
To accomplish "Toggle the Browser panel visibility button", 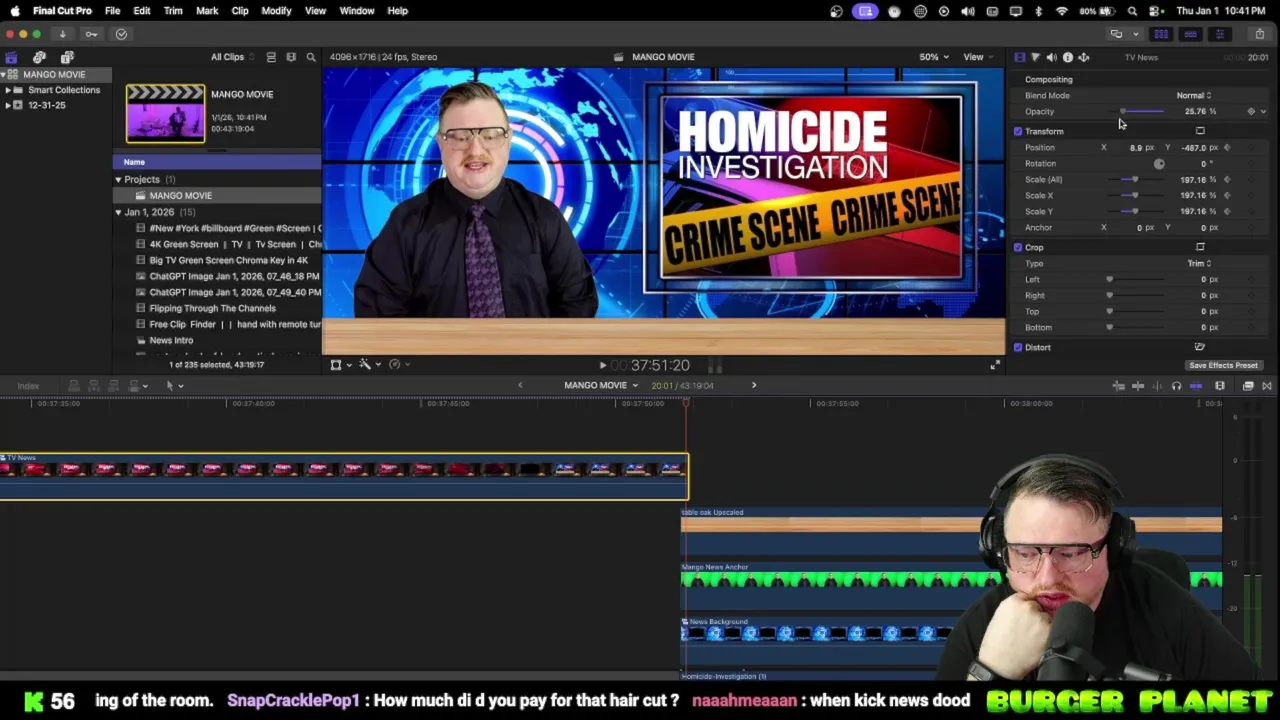I will pyautogui.click(x=1161, y=34).
